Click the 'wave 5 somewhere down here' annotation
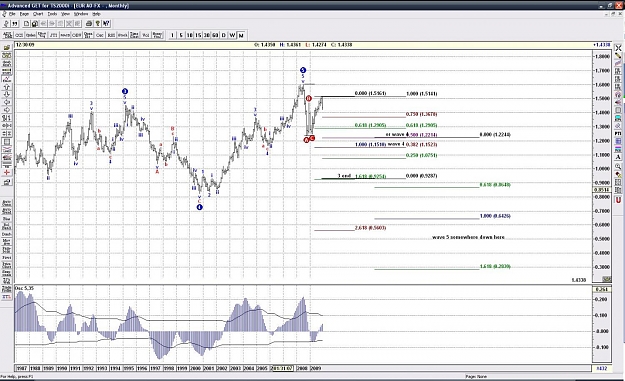This screenshot has width=625, height=381. [468, 237]
